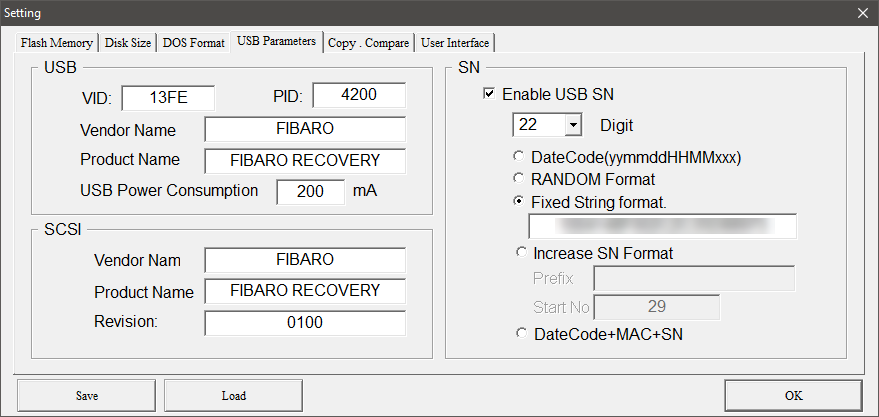Click the Prefix input field
879x417 pixels.
point(694,279)
